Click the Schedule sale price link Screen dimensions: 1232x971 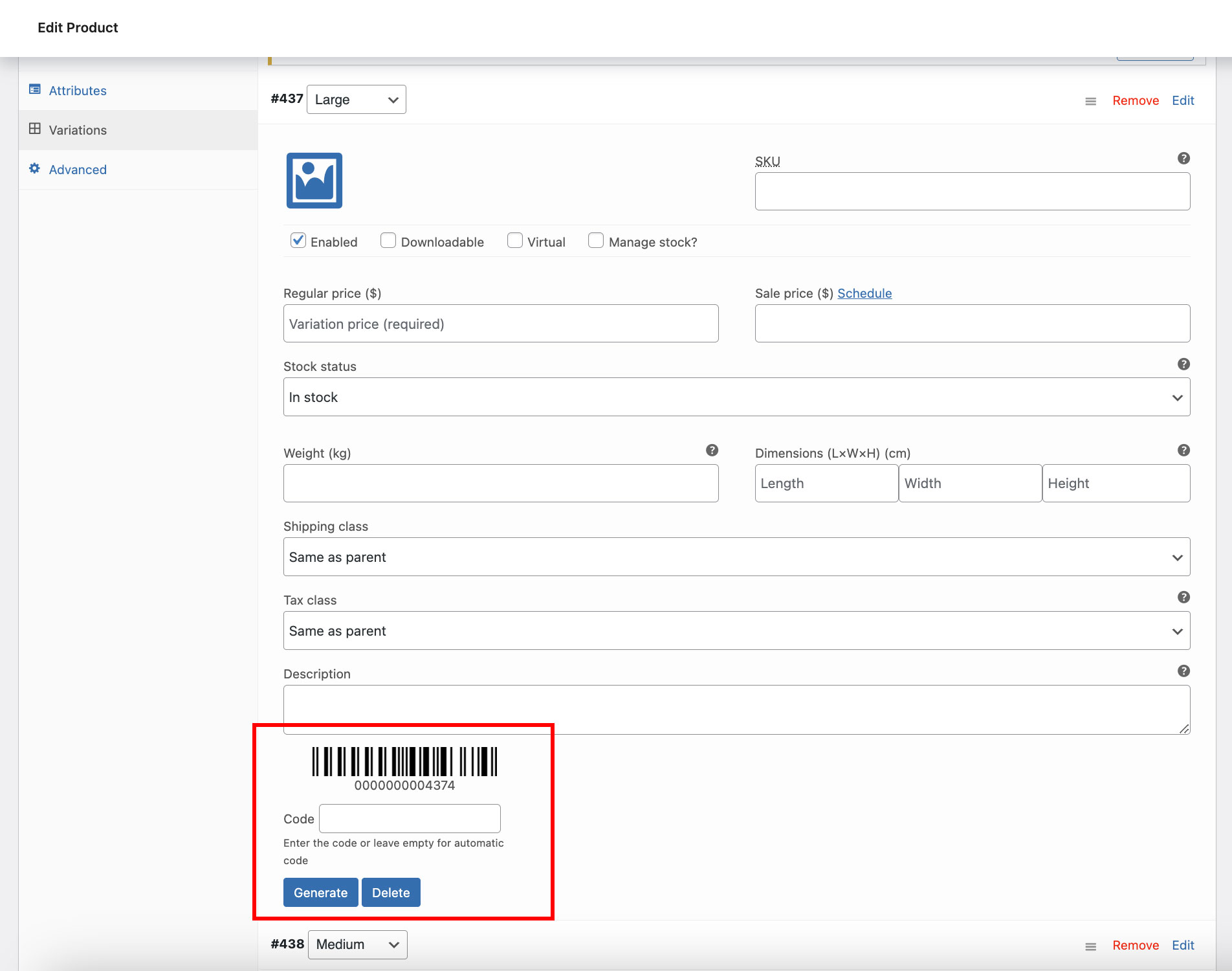click(864, 293)
